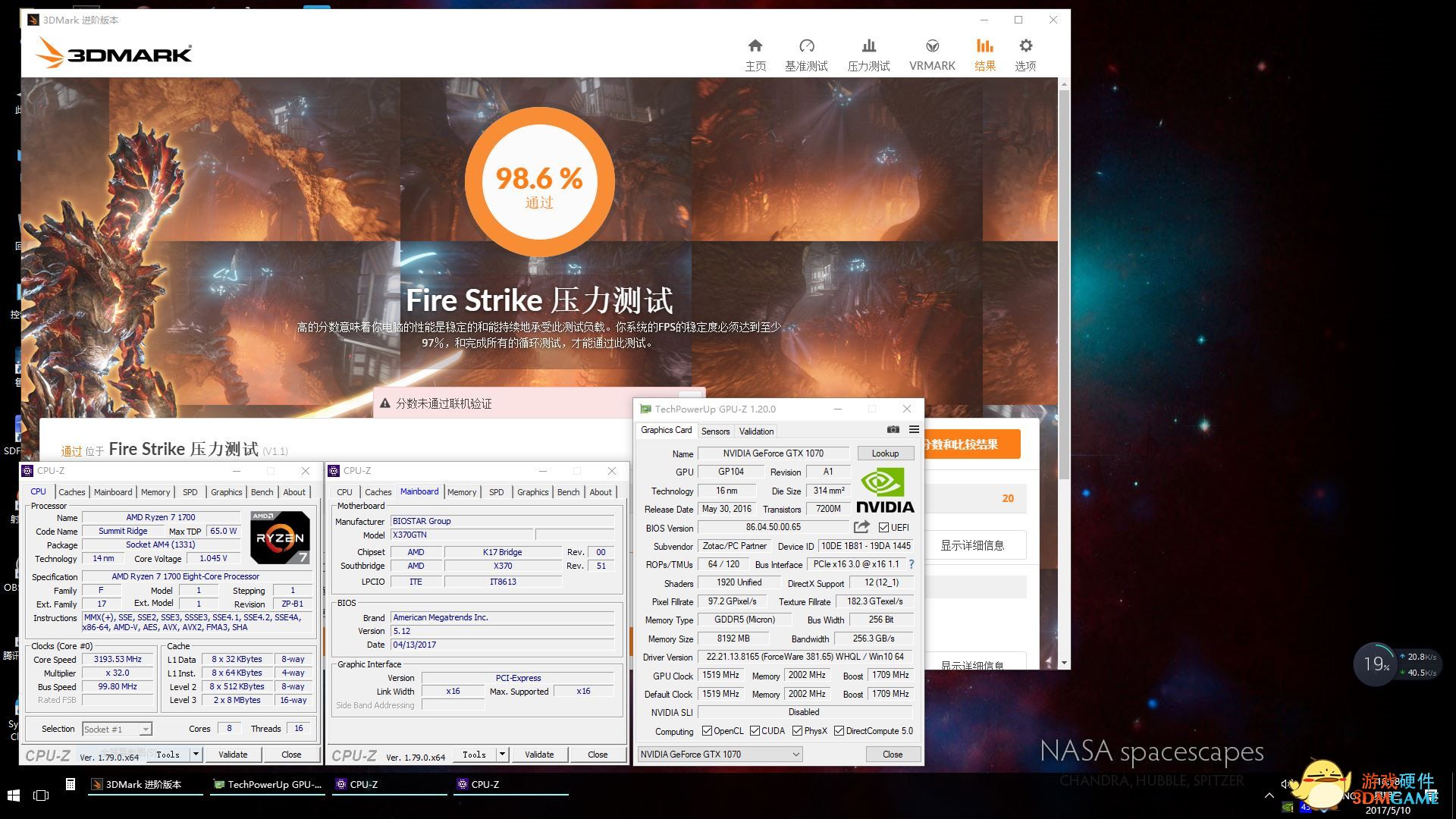Open Options gear icon in 3DMark
The height and width of the screenshot is (819, 1456).
[x=1025, y=47]
